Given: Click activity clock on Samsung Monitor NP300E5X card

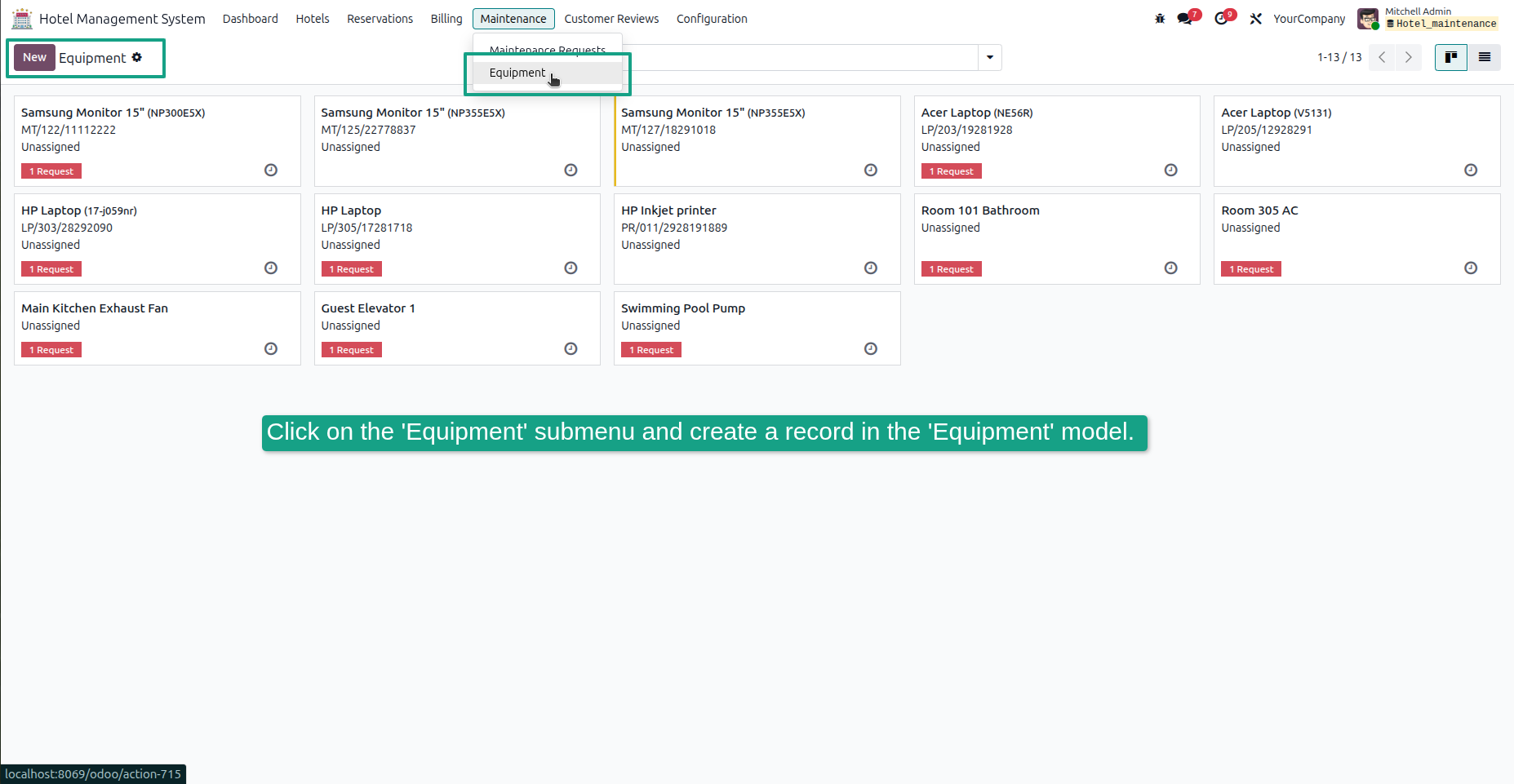Looking at the screenshot, I should pyautogui.click(x=271, y=170).
